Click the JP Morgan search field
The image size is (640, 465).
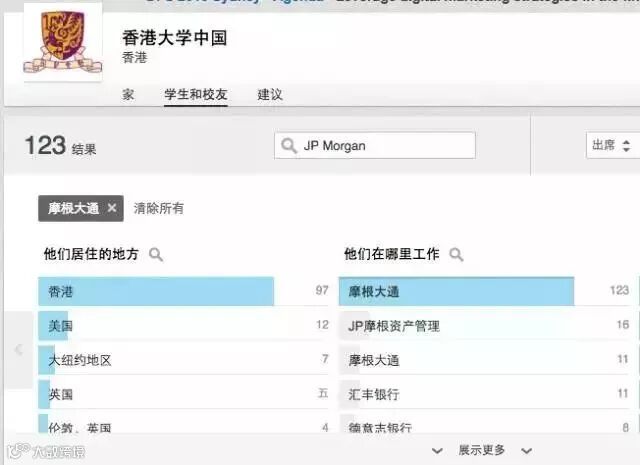[x=375, y=145]
